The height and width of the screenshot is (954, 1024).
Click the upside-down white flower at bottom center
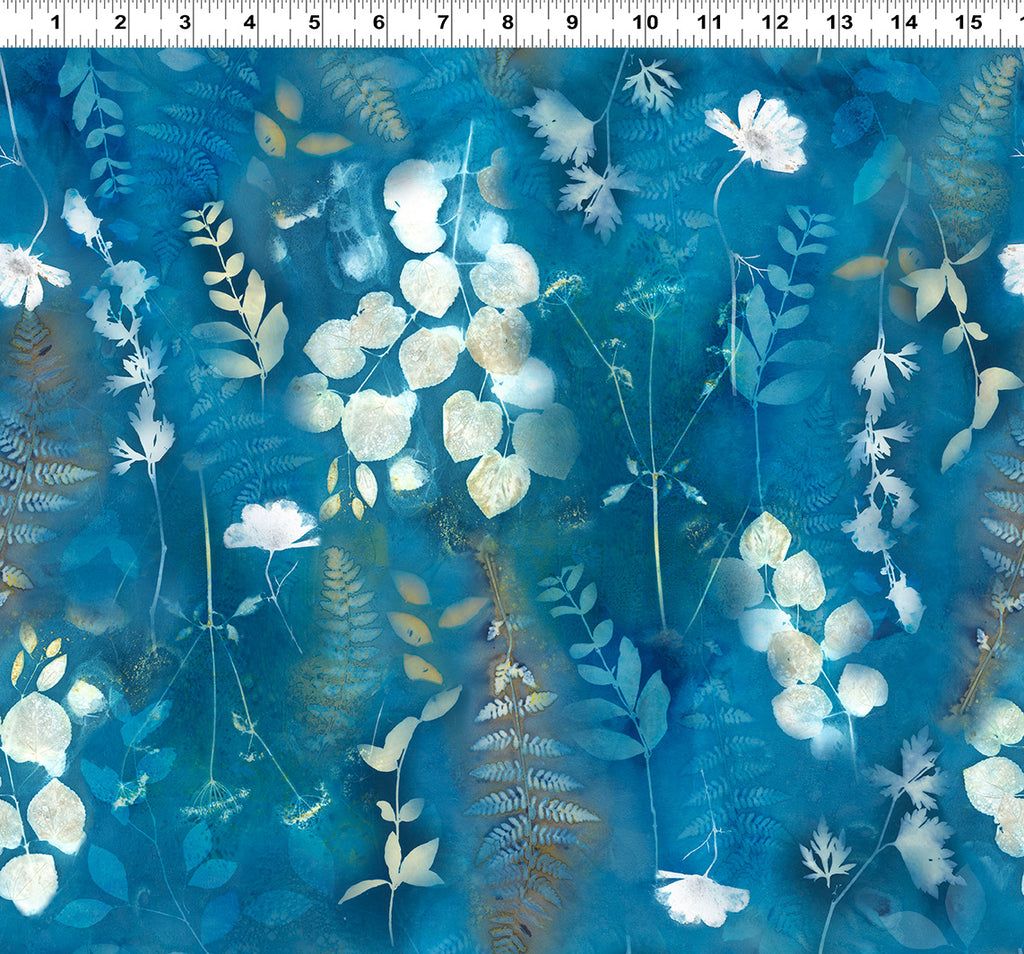point(700,896)
